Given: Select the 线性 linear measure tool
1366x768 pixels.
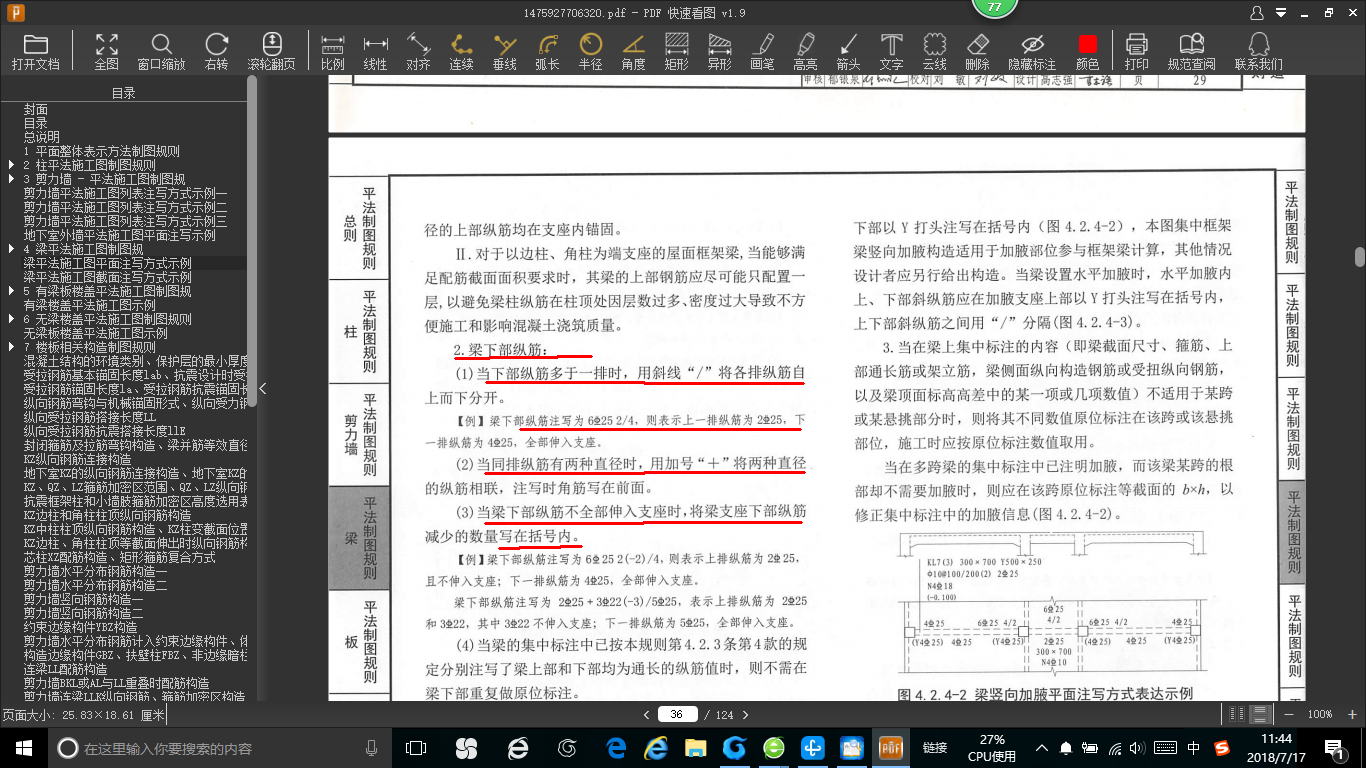Looking at the screenshot, I should (x=375, y=50).
